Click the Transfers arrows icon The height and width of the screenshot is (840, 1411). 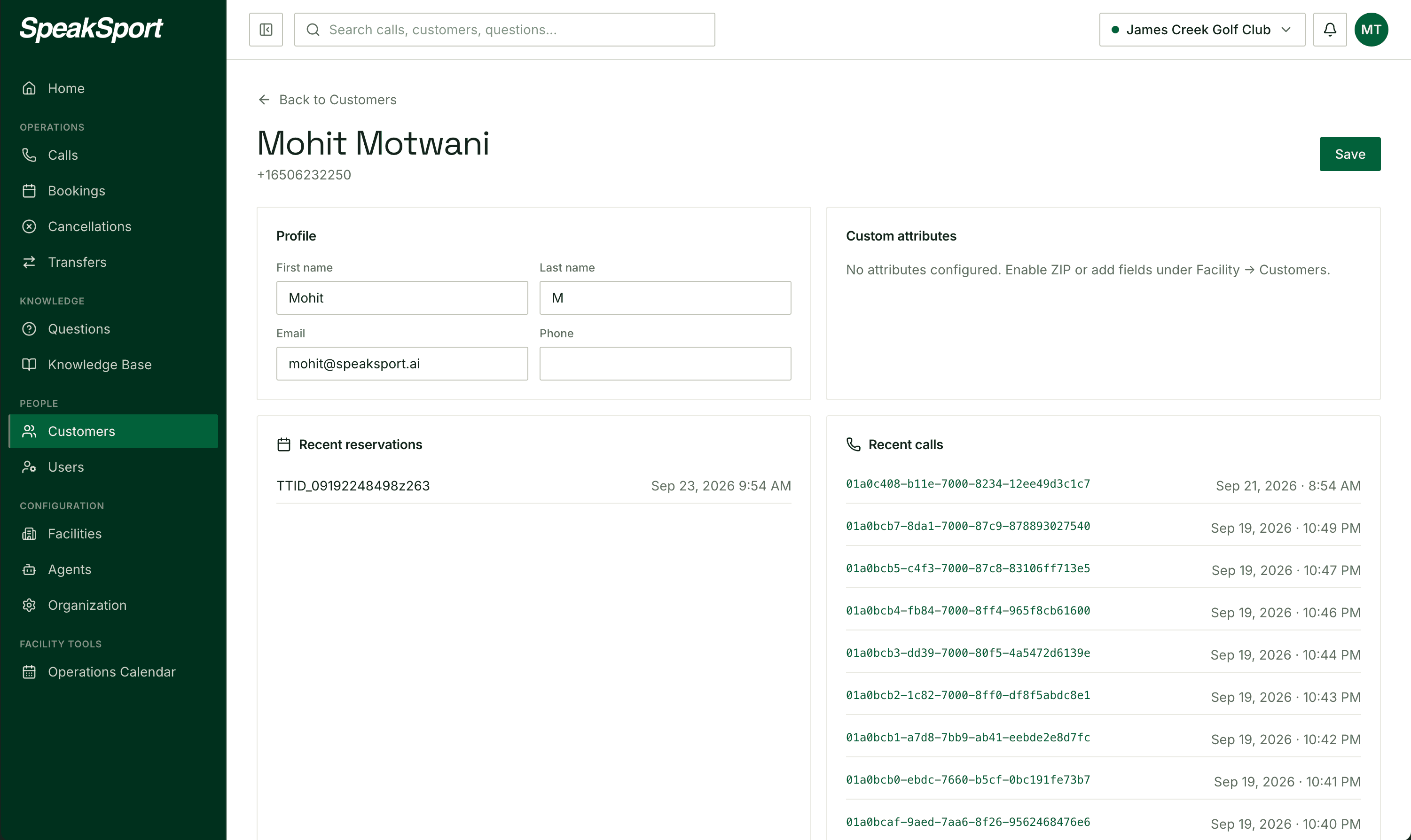coord(29,262)
